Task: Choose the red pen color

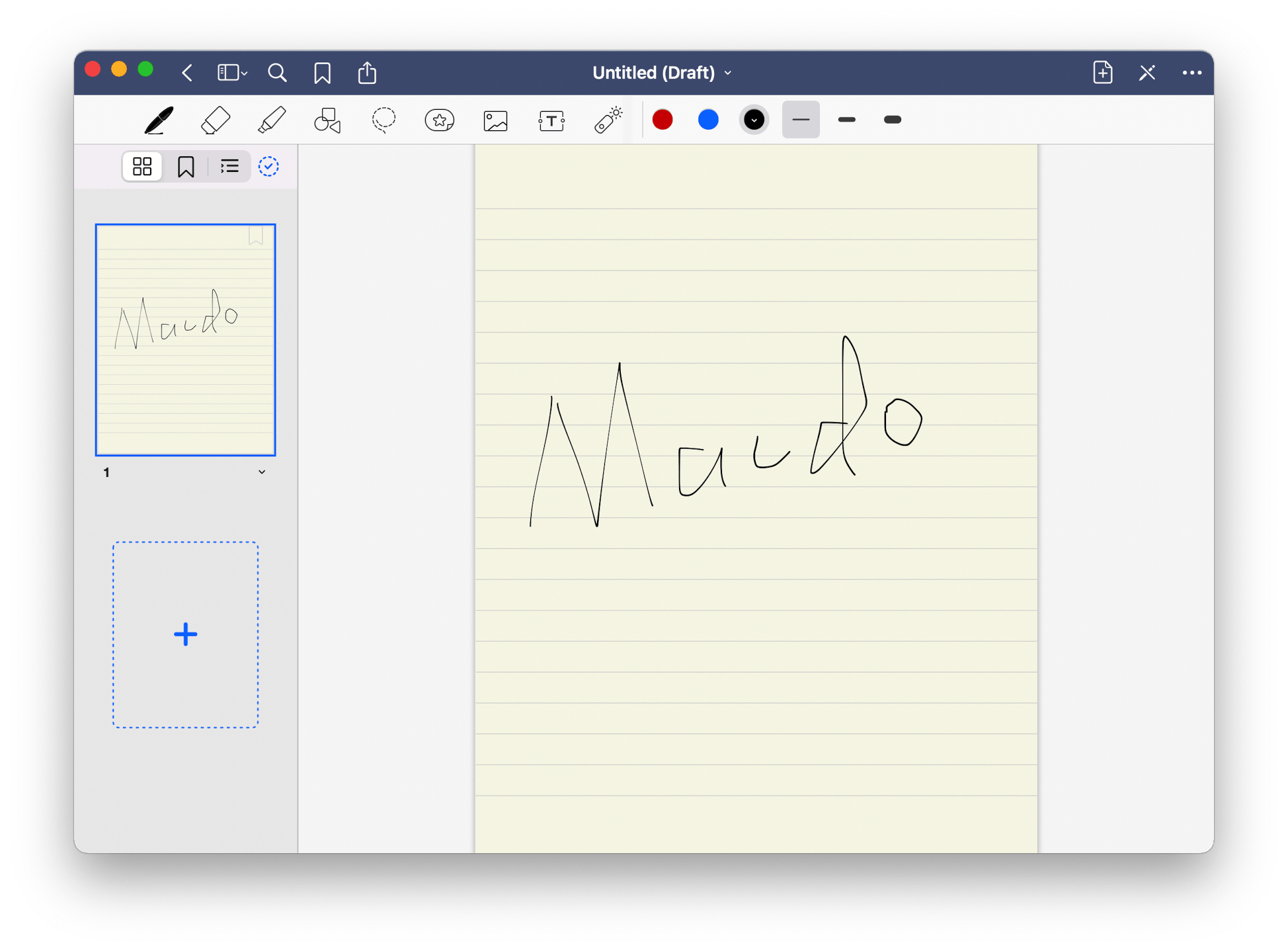Action: click(x=663, y=120)
